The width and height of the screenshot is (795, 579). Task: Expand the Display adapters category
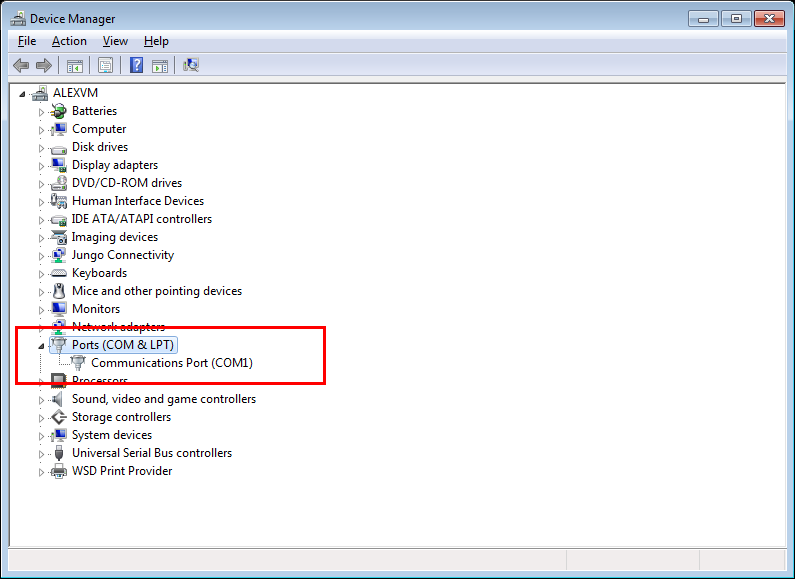[42, 165]
